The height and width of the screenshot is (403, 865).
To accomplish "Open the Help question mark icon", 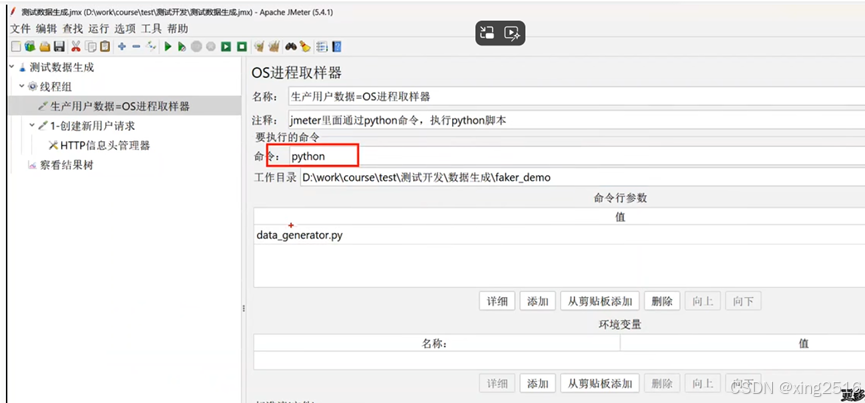I will tap(337, 47).
